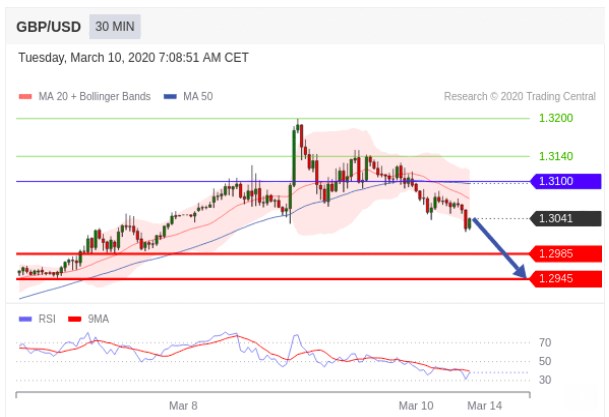Image resolution: width=609 pixels, height=417 pixels.
Task: Select the 1.2945 support price label
Action: pyautogui.click(x=566, y=279)
